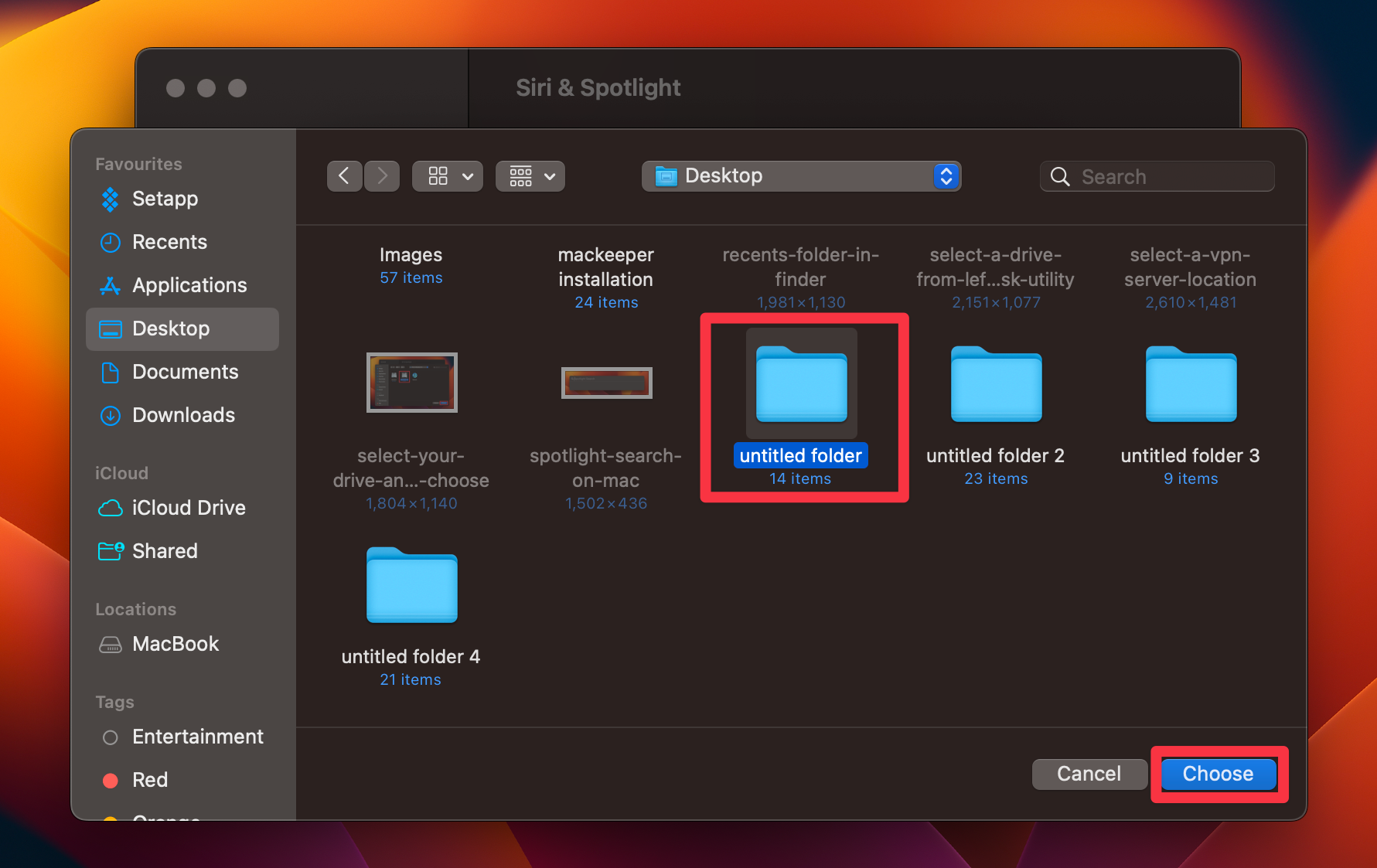Confirm selection with the Choose button

(x=1217, y=774)
